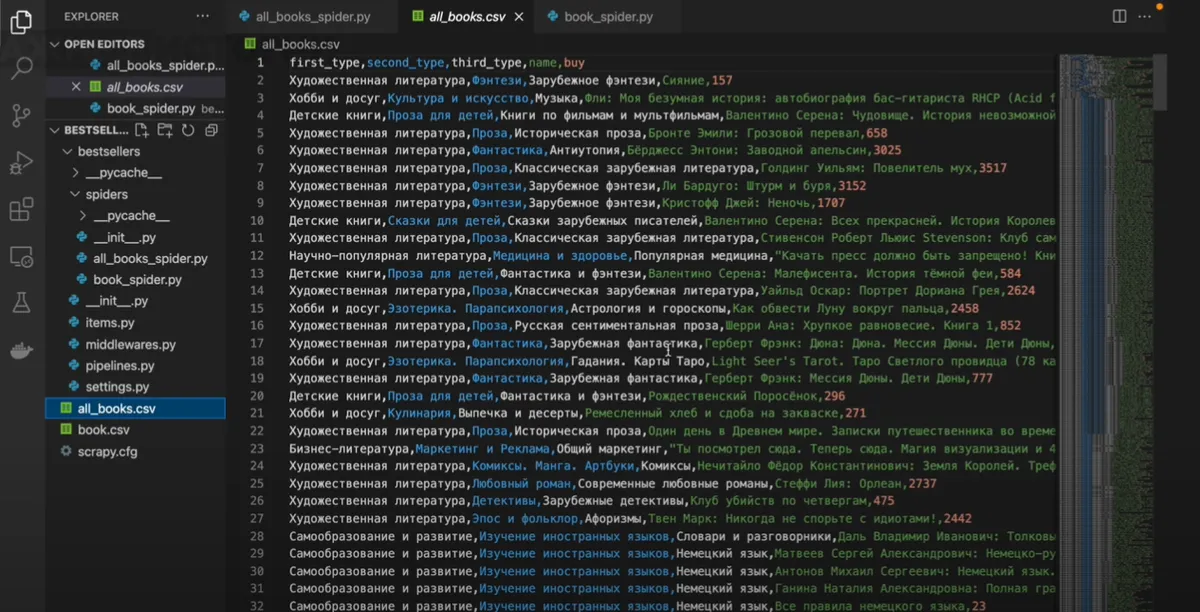Image resolution: width=1200 pixels, height=612 pixels.
Task: Click line number 14 in the gutter
Action: tap(257, 291)
